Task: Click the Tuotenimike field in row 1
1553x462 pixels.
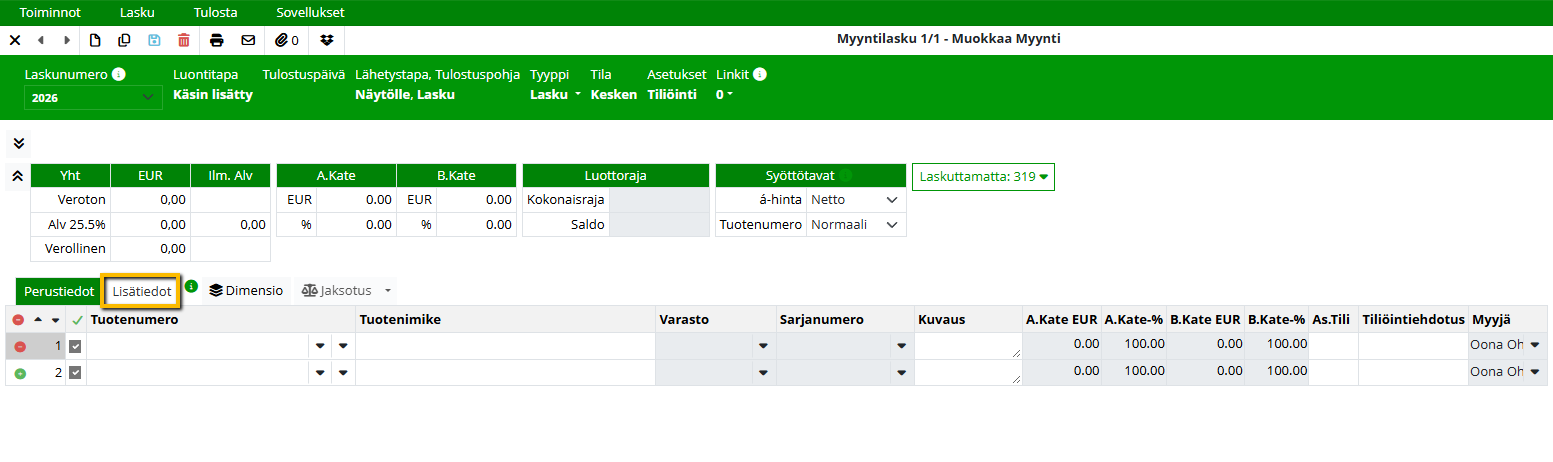Action: tap(505, 346)
